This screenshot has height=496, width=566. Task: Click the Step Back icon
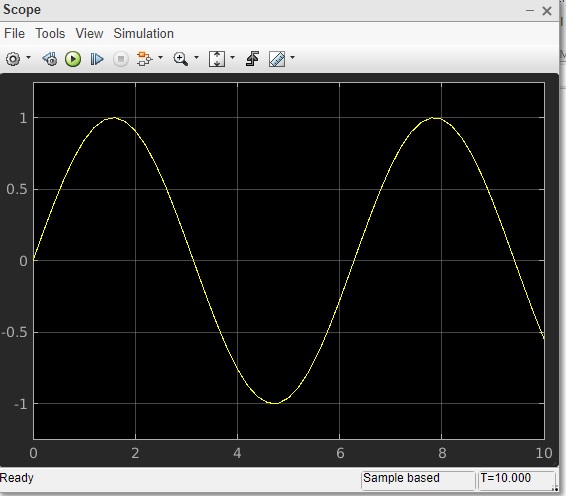click(x=50, y=59)
